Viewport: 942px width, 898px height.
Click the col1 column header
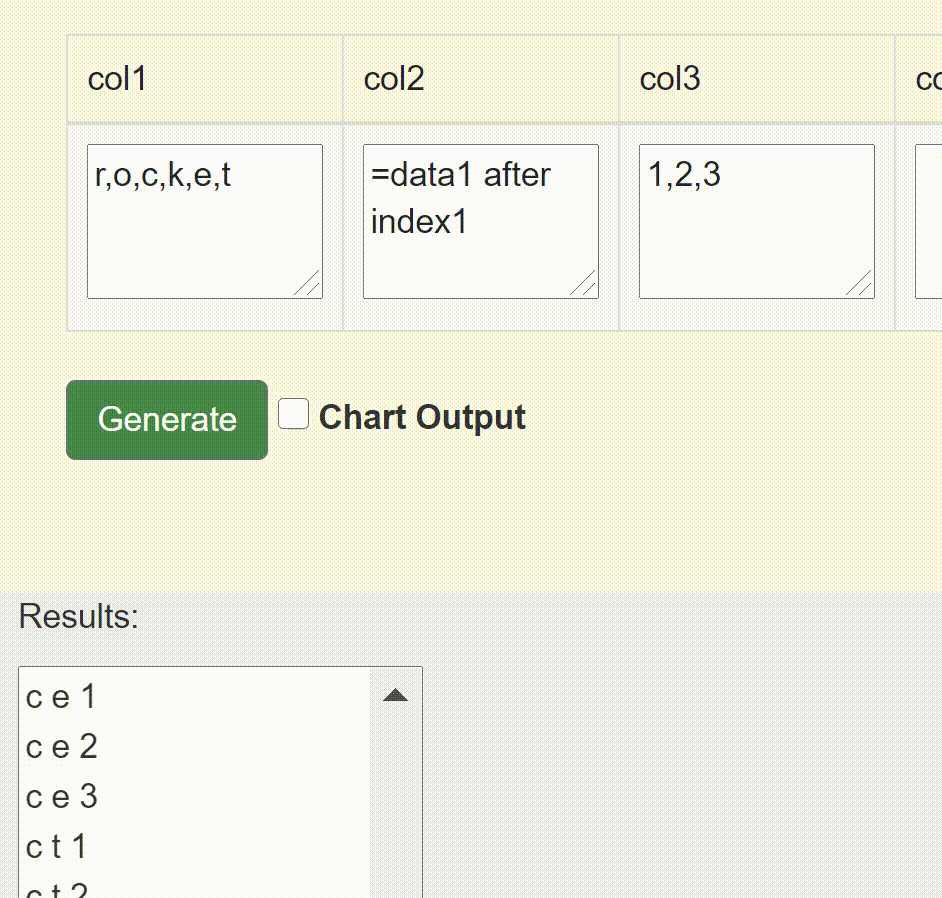click(205, 79)
